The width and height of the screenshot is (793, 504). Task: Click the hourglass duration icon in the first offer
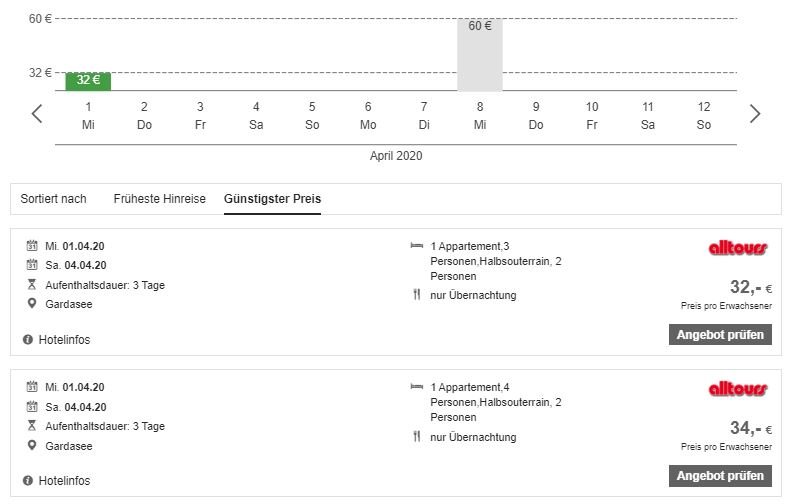(32, 285)
